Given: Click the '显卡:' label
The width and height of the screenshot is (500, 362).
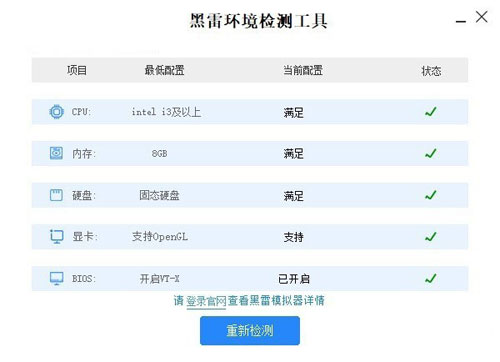Looking at the screenshot, I should pos(85,237).
